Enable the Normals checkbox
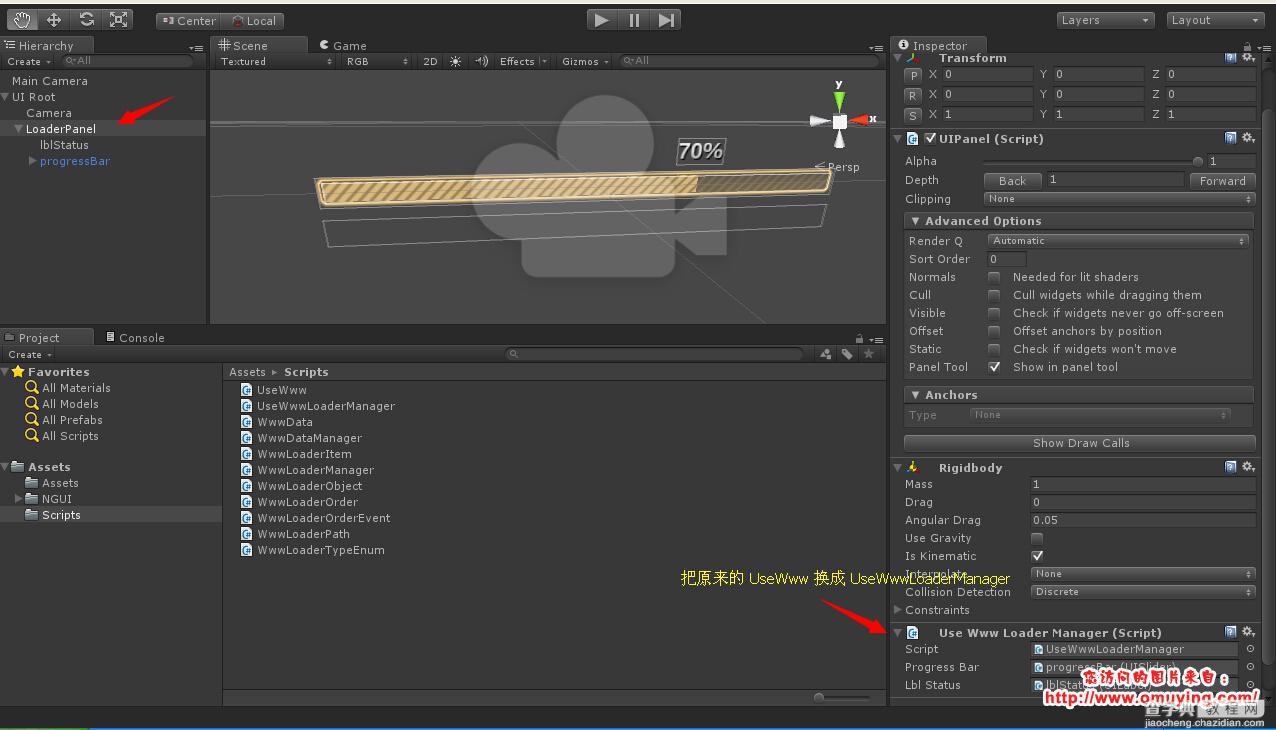The width and height of the screenshot is (1276, 730). [994, 277]
